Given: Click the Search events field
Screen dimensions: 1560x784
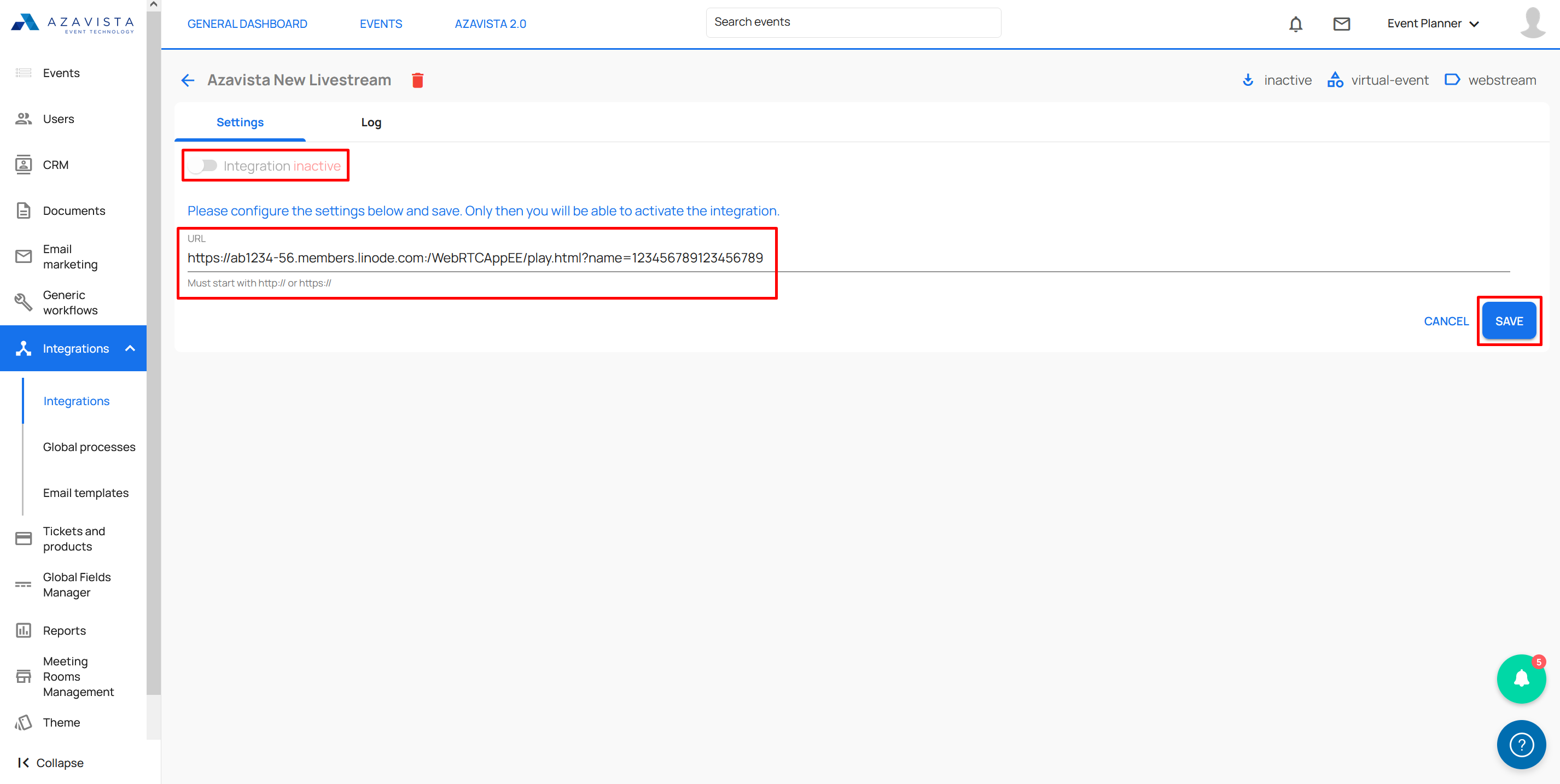Looking at the screenshot, I should click(853, 22).
